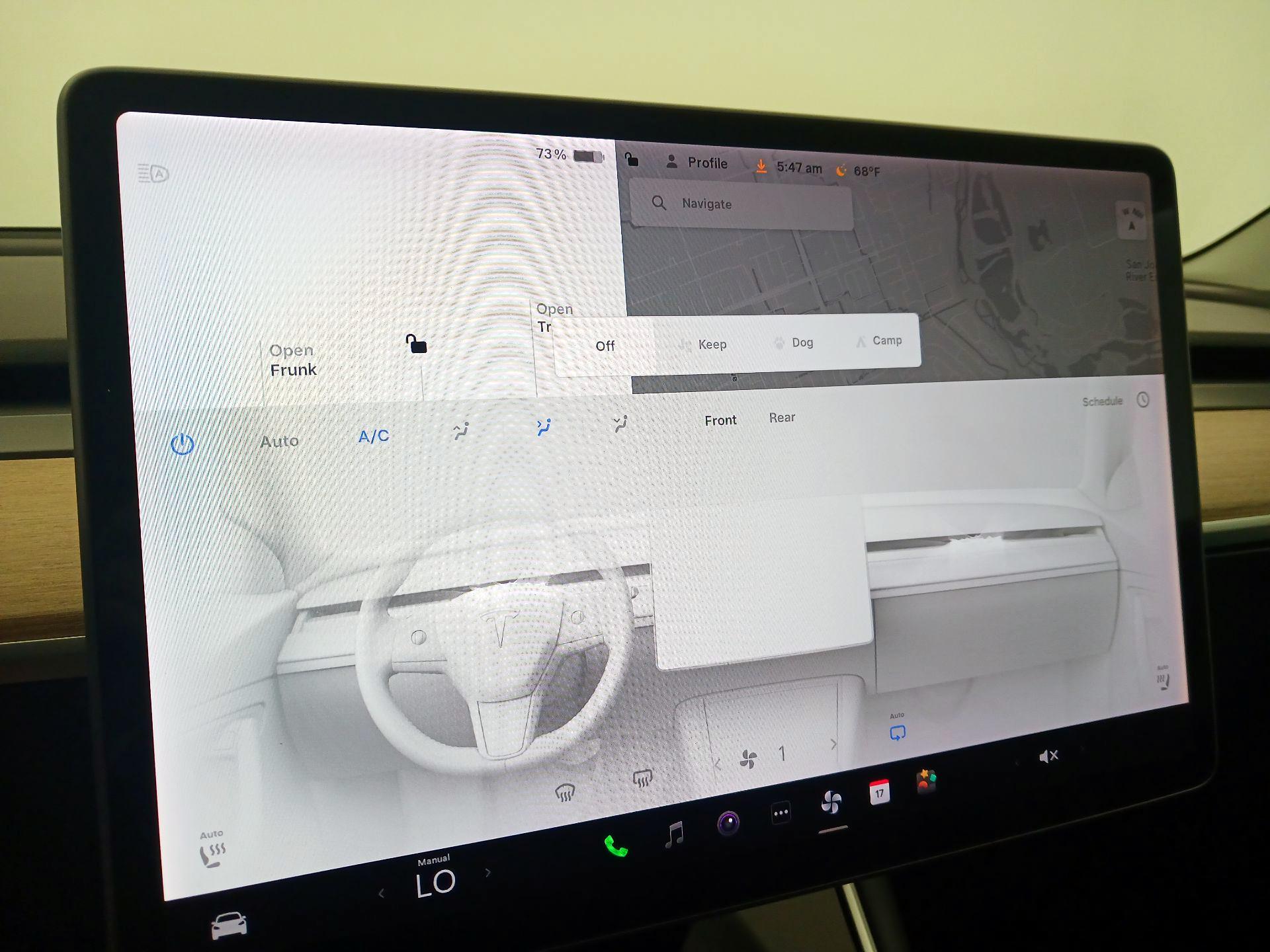Open the purple Camera app

[728, 823]
